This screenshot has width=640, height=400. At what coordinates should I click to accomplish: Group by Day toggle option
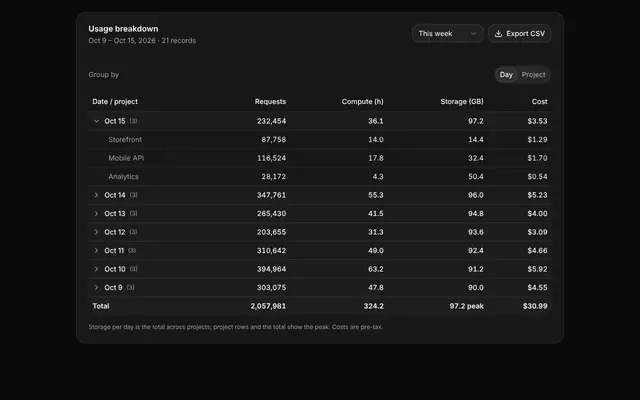coord(506,75)
